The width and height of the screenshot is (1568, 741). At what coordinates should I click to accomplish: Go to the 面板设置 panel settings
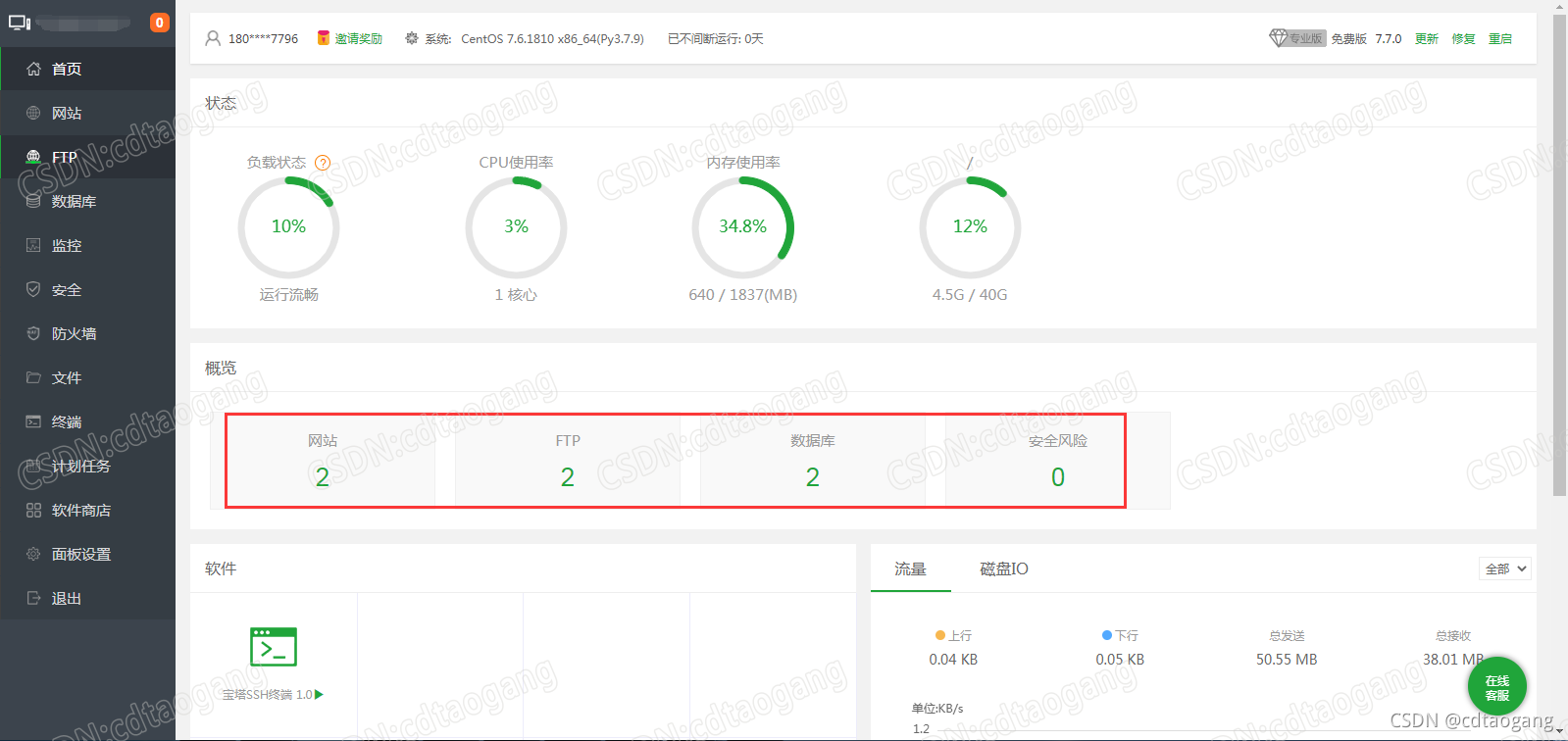point(88,554)
